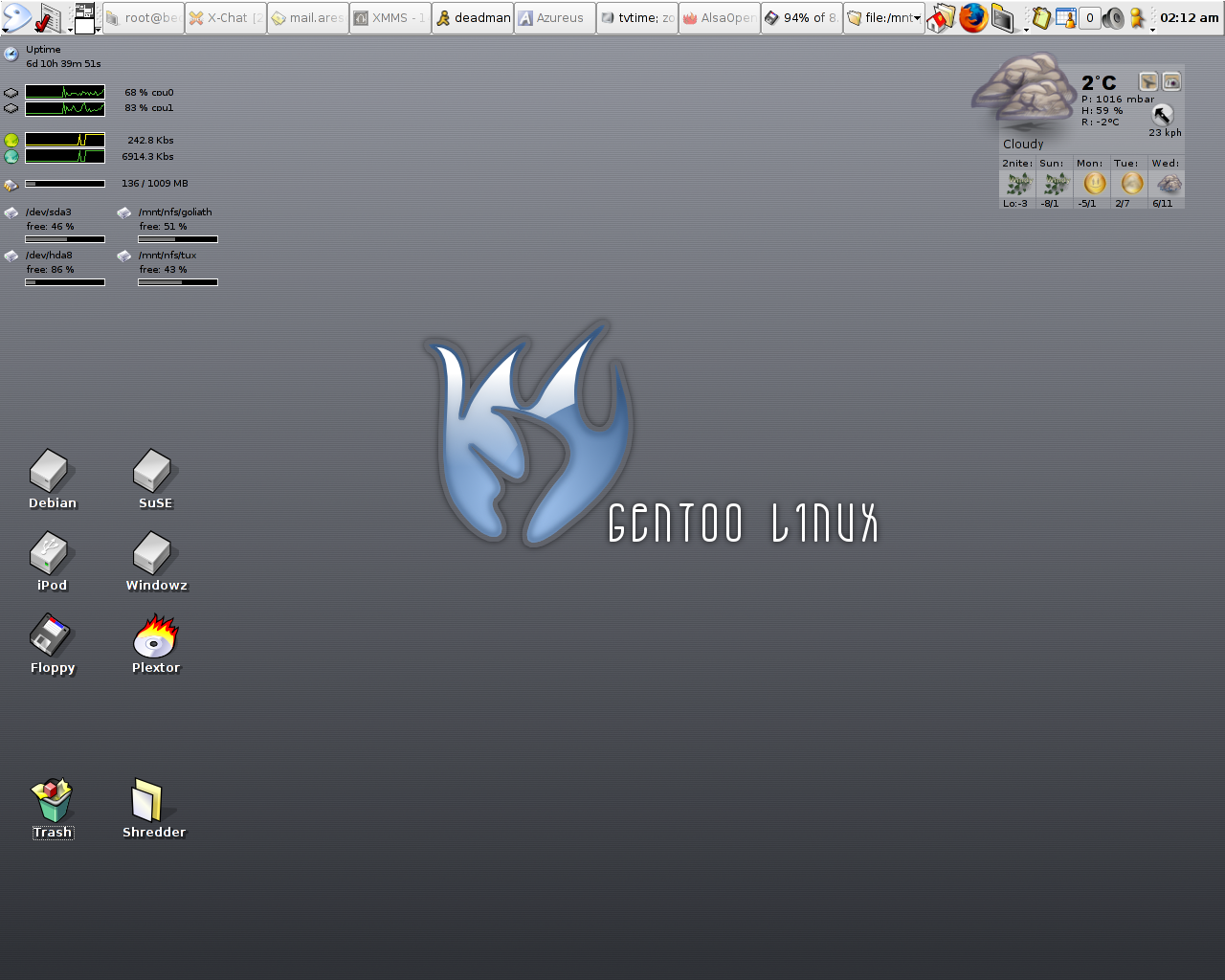1225x980 pixels.
Task: Click the 242.8 Kbs network graph
Action: click(x=65, y=140)
